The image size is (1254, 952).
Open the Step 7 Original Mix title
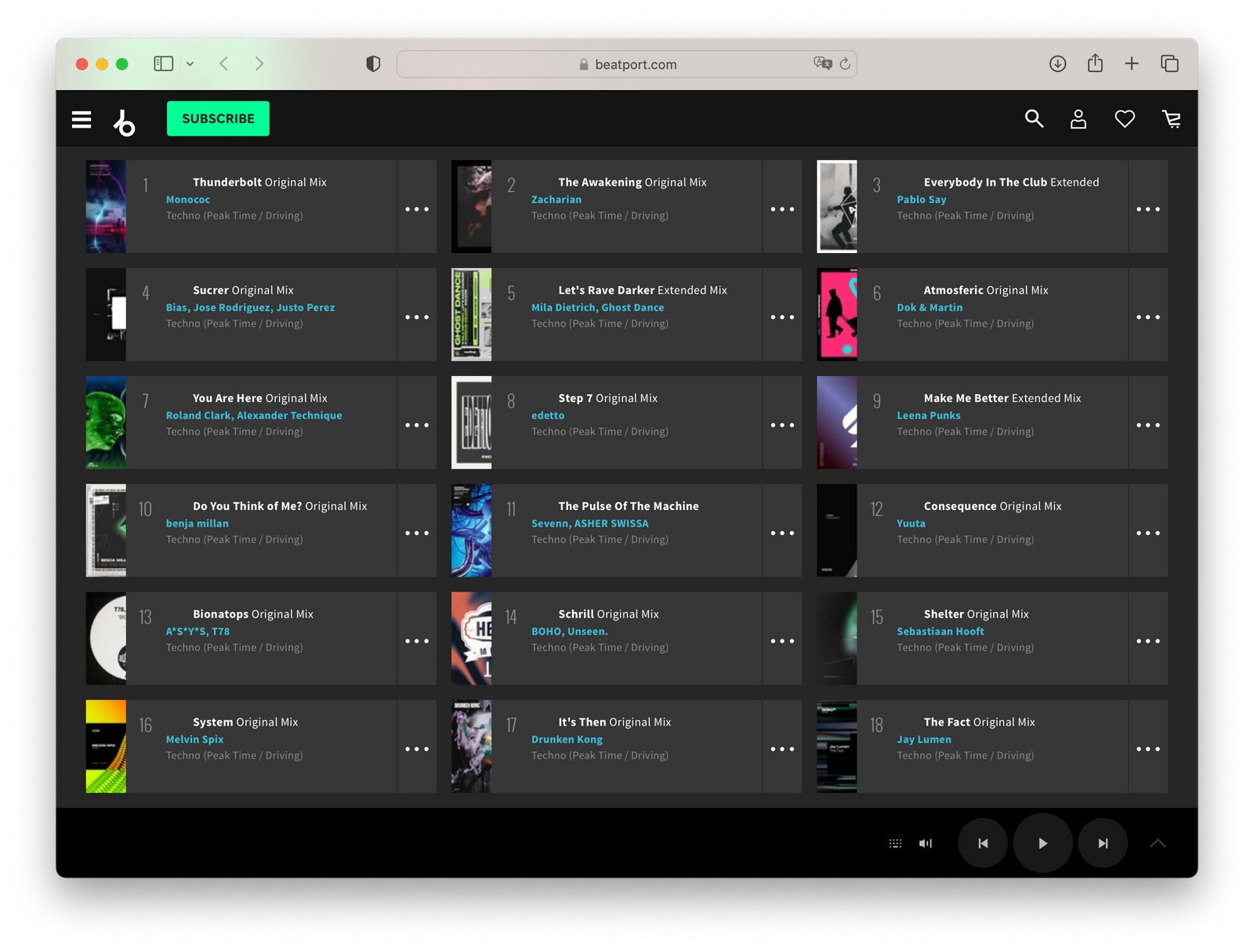coord(608,398)
